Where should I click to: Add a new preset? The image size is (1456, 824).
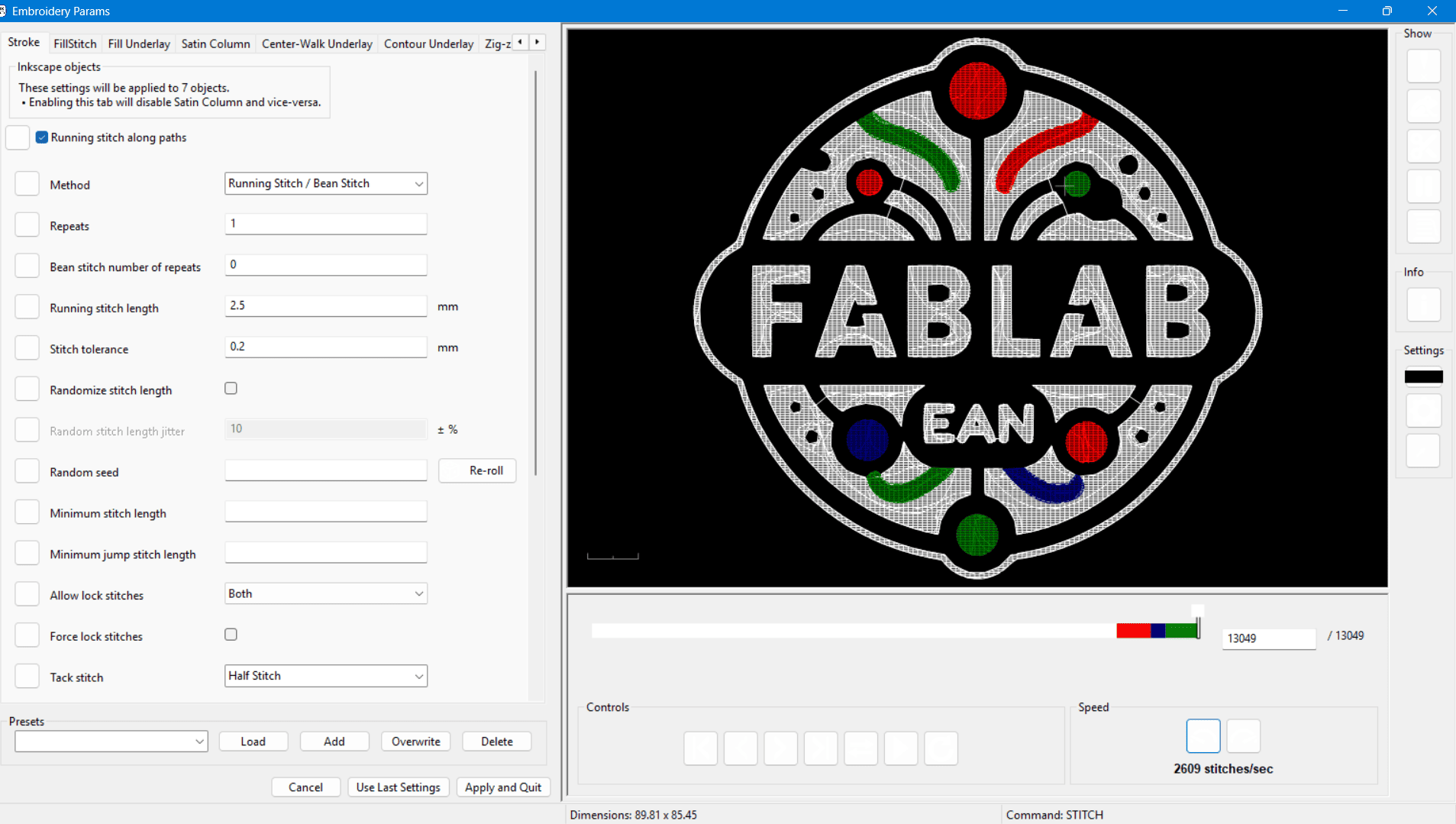coord(334,742)
